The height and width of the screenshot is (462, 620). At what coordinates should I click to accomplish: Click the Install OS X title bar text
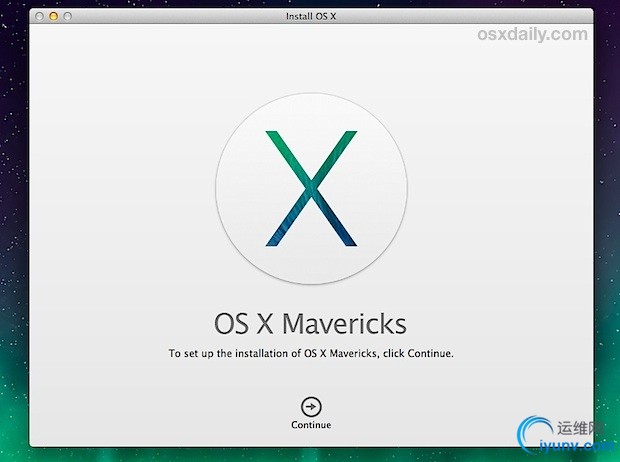coord(311,16)
